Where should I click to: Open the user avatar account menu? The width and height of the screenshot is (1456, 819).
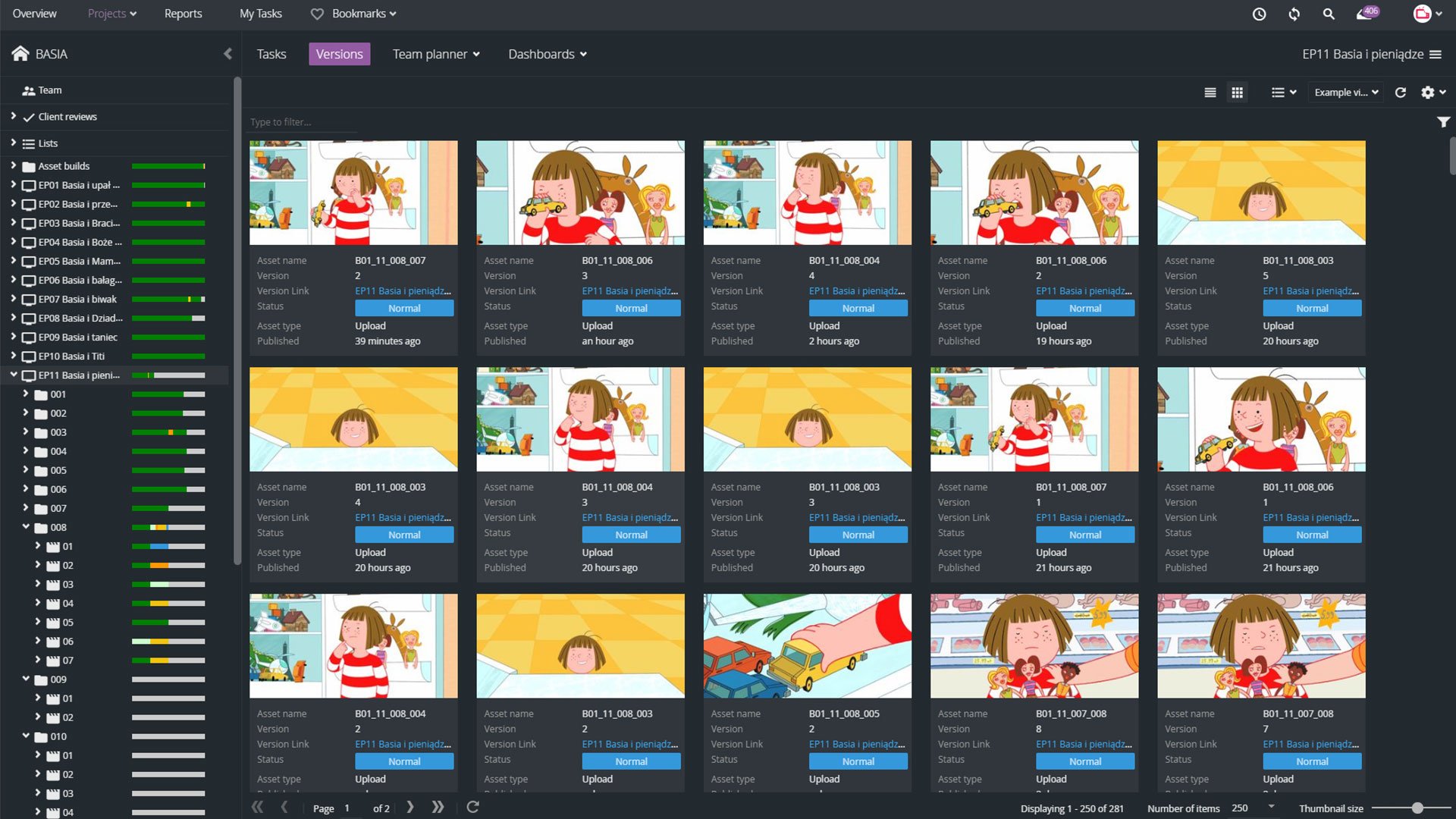(x=1427, y=14)
